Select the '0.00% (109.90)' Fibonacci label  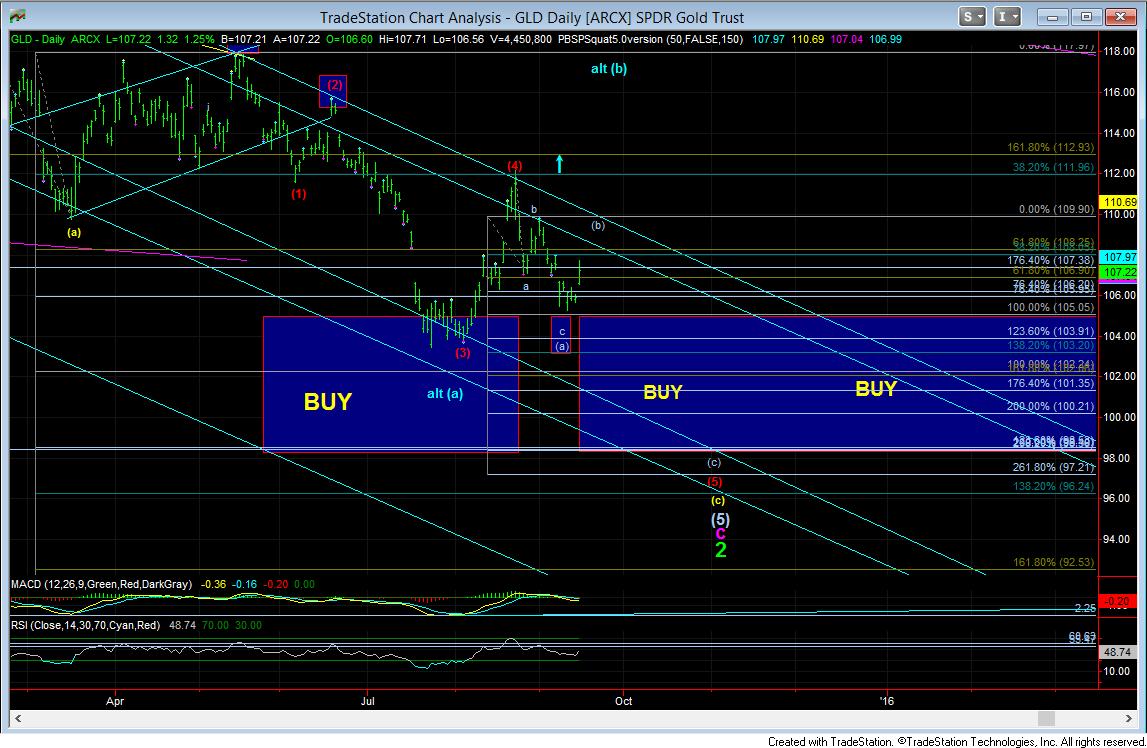(x=1056, y=209)
